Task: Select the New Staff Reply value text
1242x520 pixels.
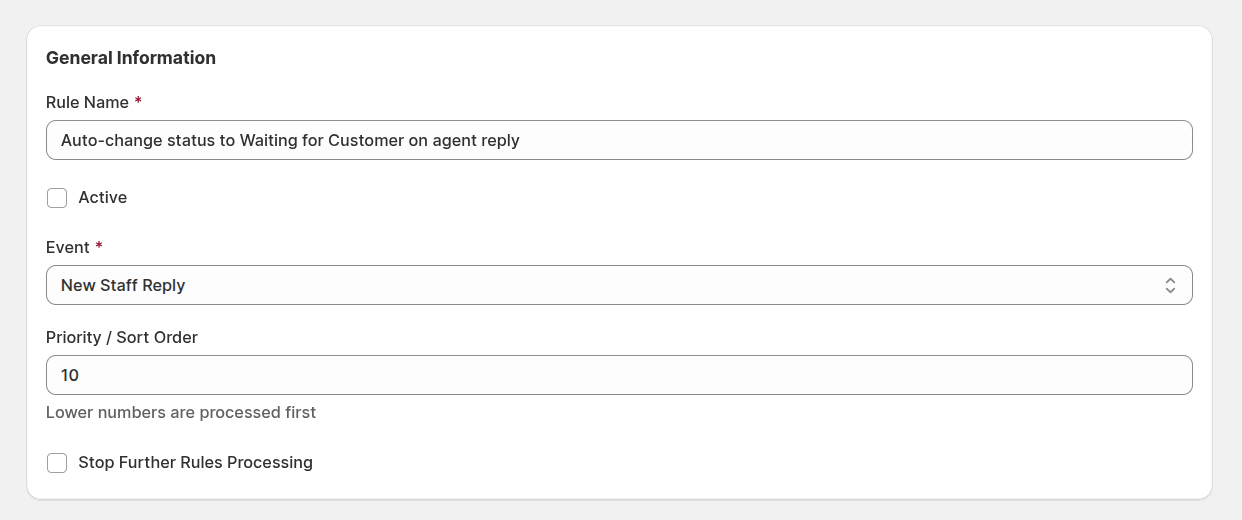Action: [123, 285]
